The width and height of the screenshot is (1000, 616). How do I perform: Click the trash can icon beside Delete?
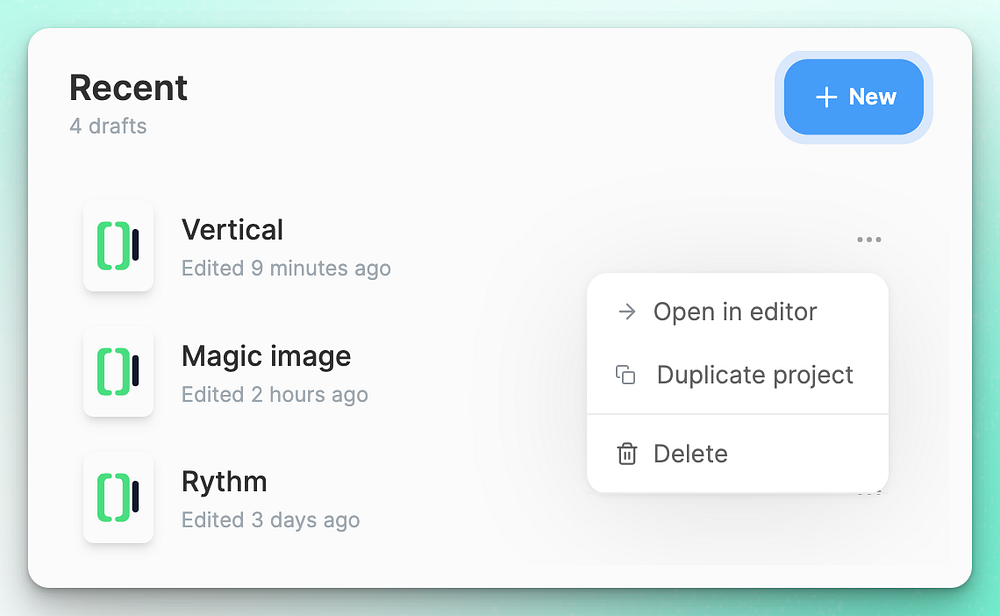(627, 454)
